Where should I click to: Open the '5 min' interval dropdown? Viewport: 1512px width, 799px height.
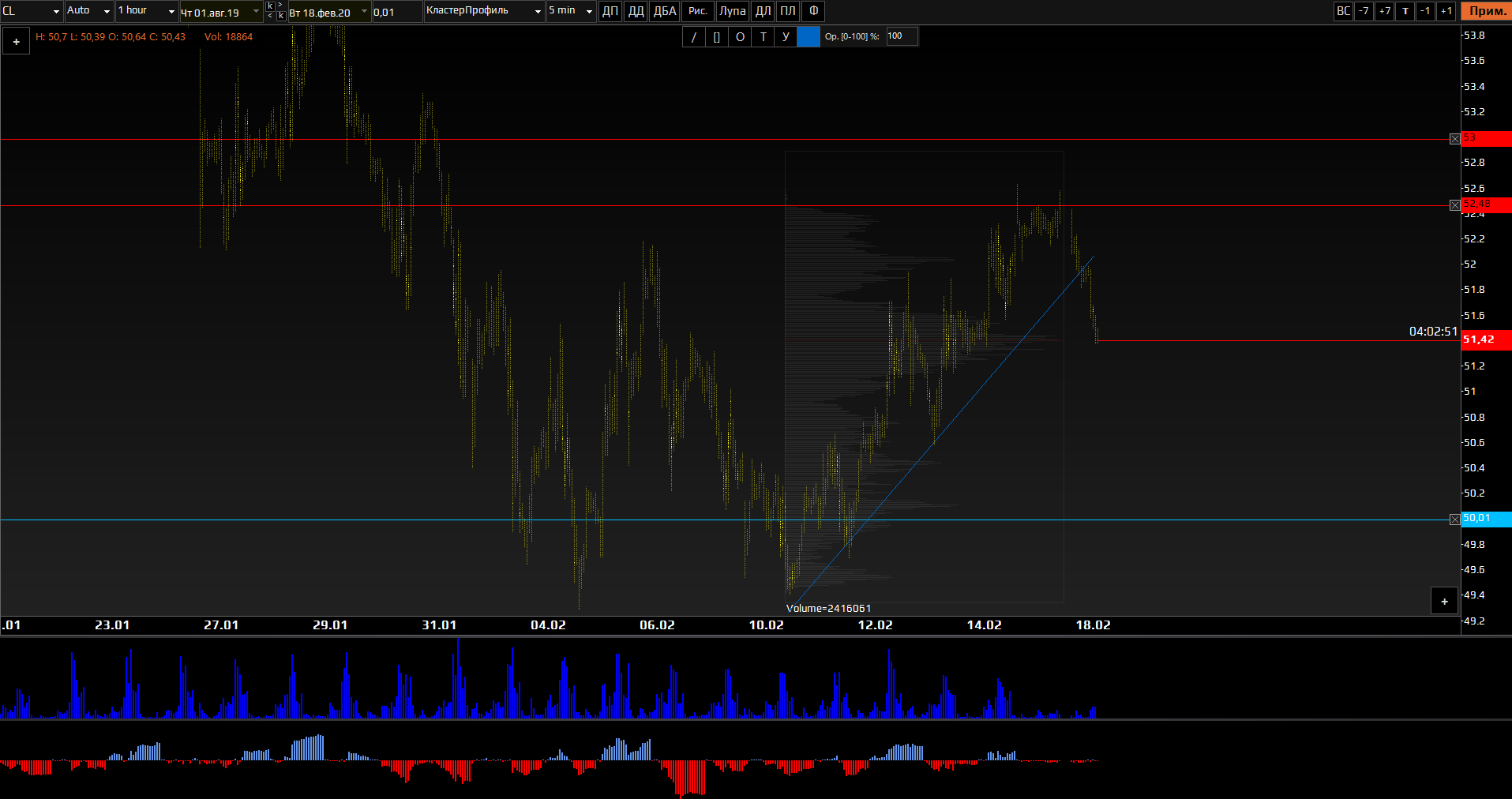tap(589, 11)
